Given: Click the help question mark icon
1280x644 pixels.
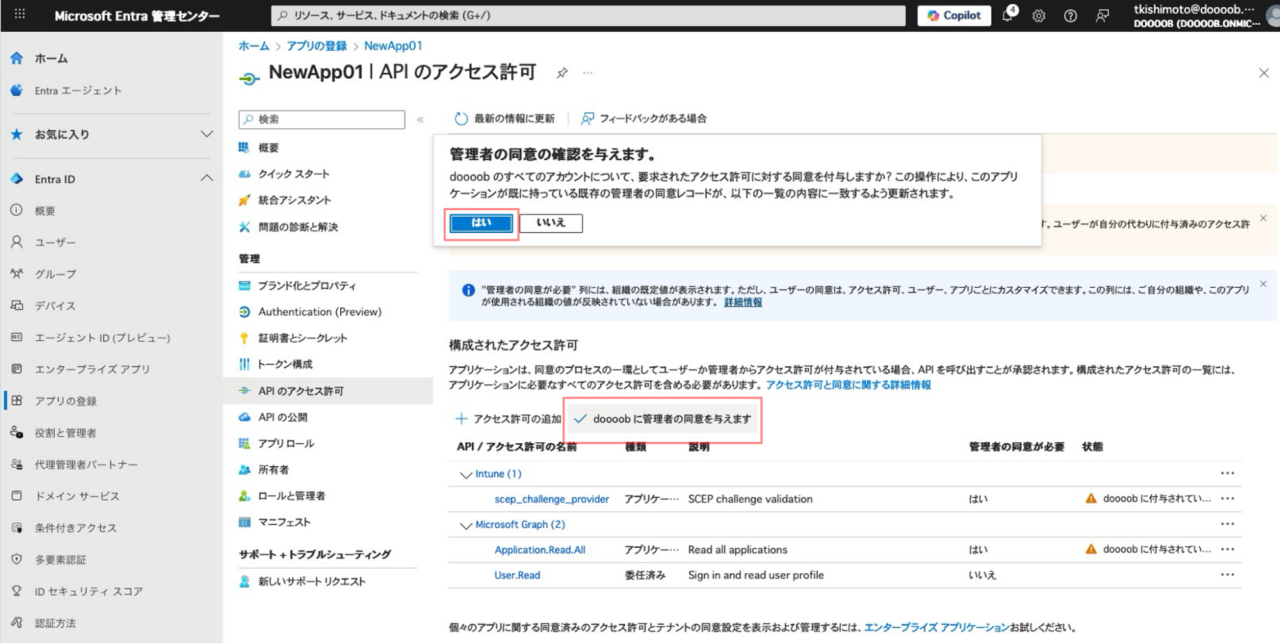Looking at the screenshot, I should [x=1071, y=16].
